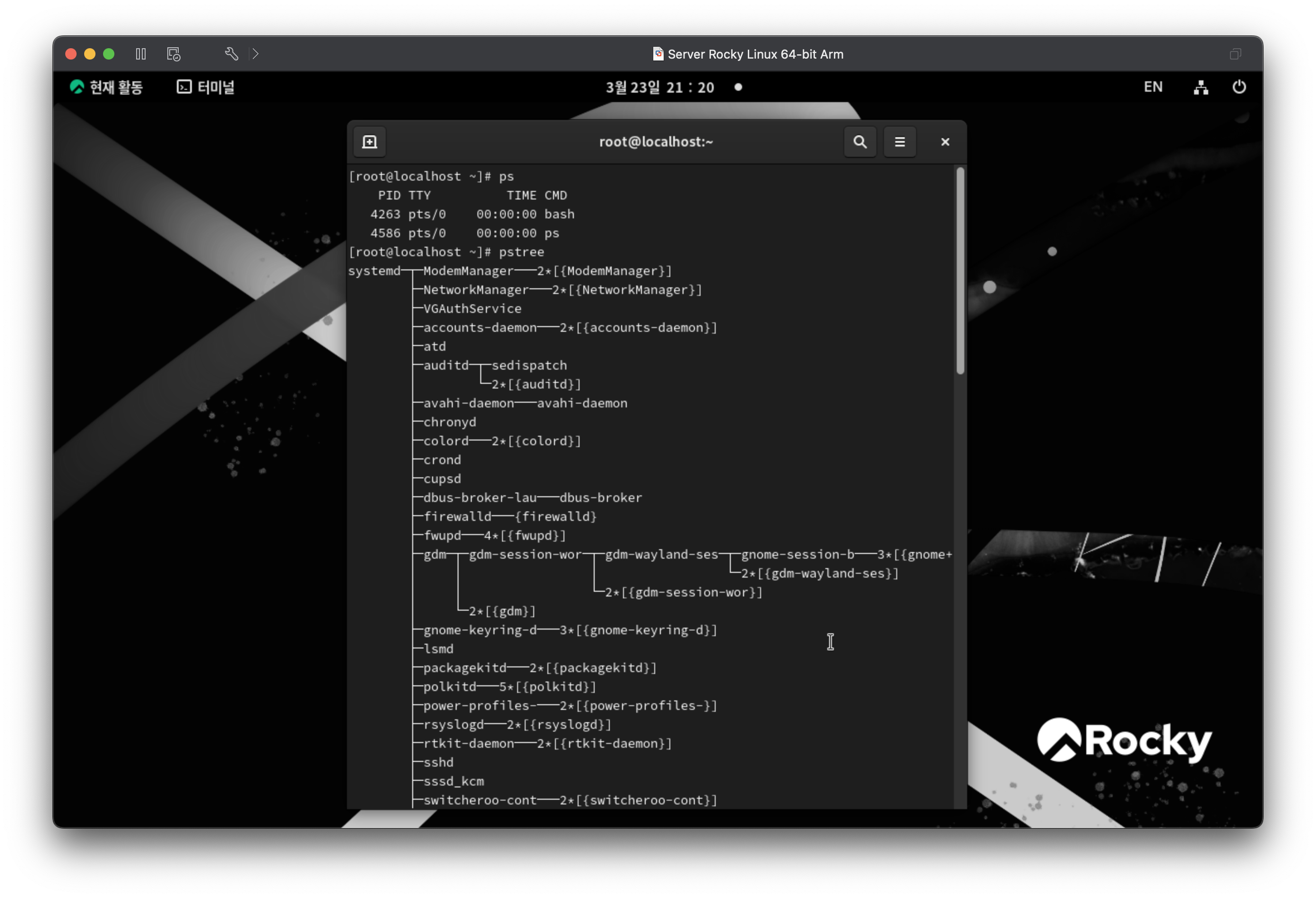
Task: Click the 'rsyslogd' process entry
Action: pos(453,725)
